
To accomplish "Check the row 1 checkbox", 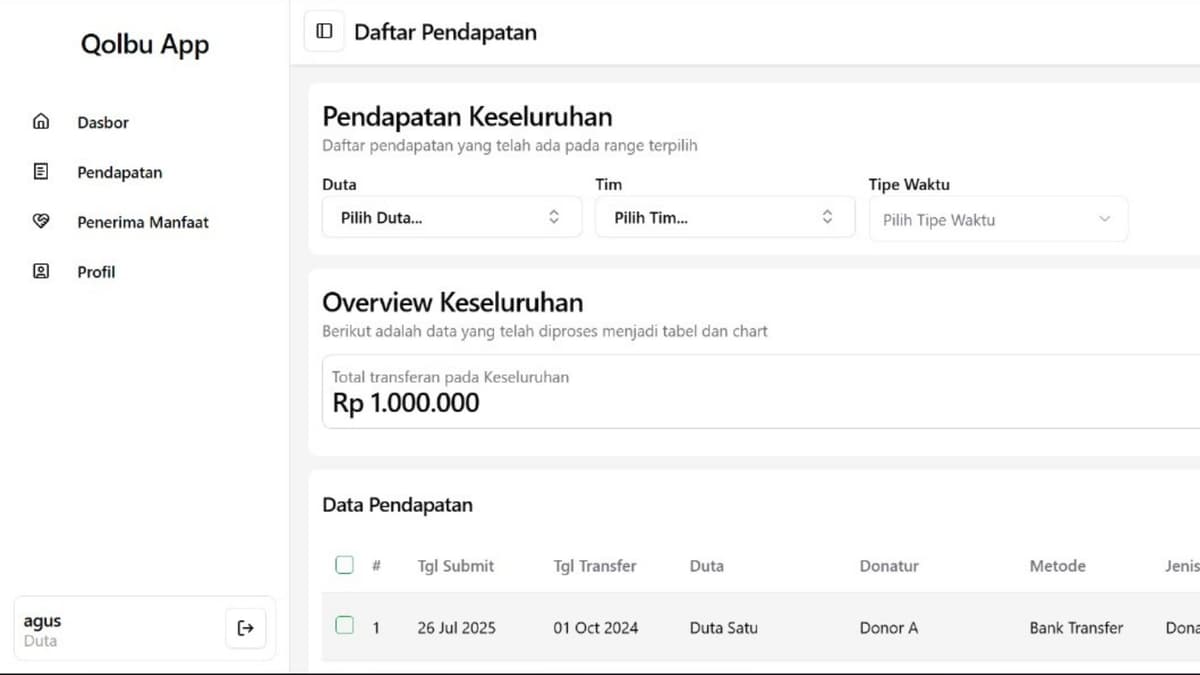I will [x=344, y=626].
